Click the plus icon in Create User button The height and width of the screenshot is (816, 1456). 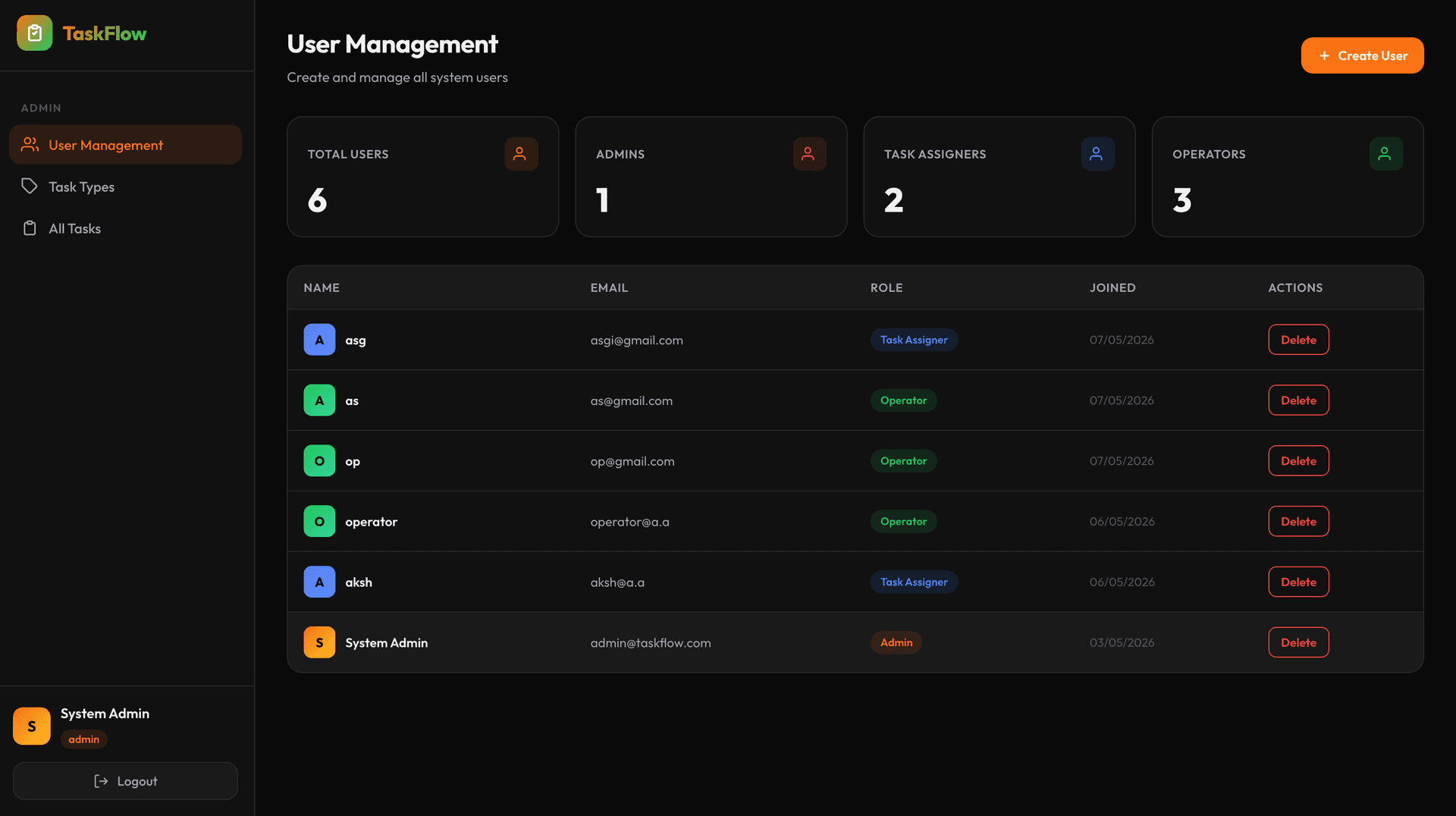(x=1324, y=56)
